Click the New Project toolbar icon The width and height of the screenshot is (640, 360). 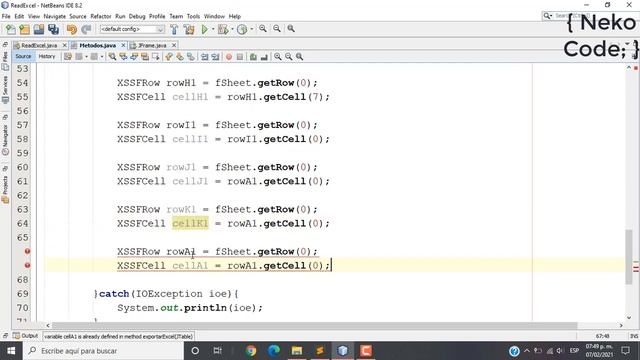pyautogui.click(x=24, y=29)
